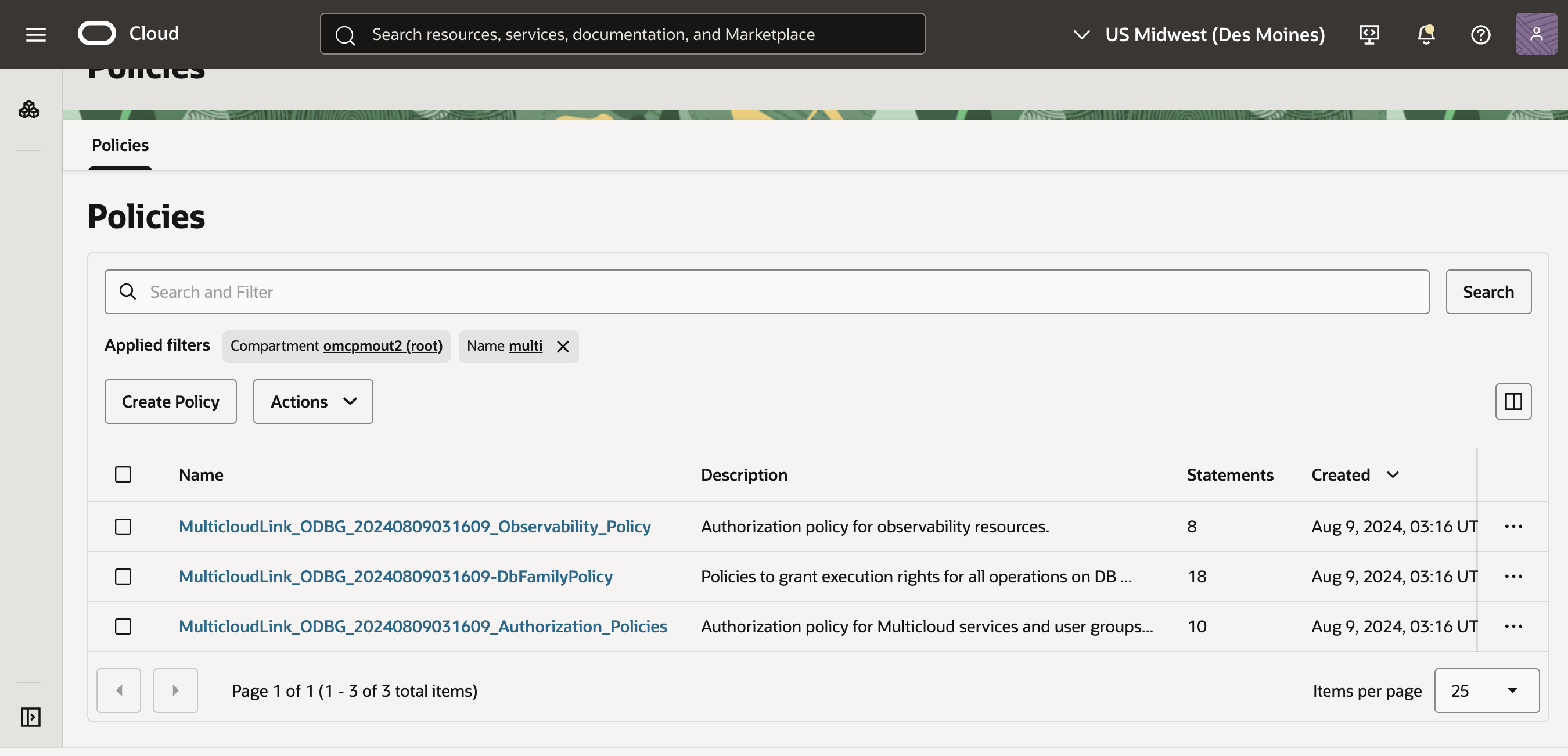
Task: Open the notifications bell
Action: pos(1426,35)
